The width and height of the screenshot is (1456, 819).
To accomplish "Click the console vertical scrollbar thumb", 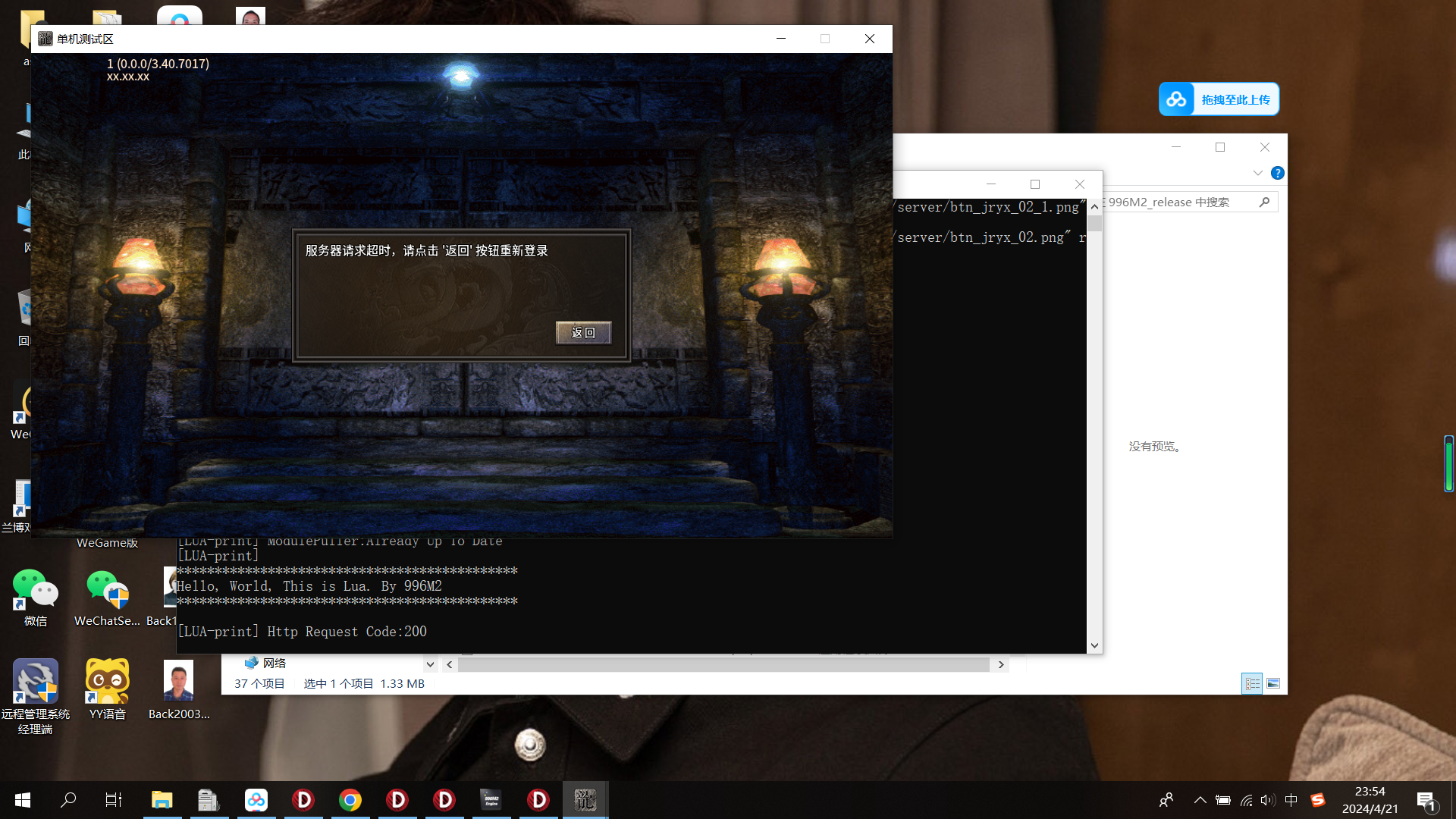I will click(1094, 224).
